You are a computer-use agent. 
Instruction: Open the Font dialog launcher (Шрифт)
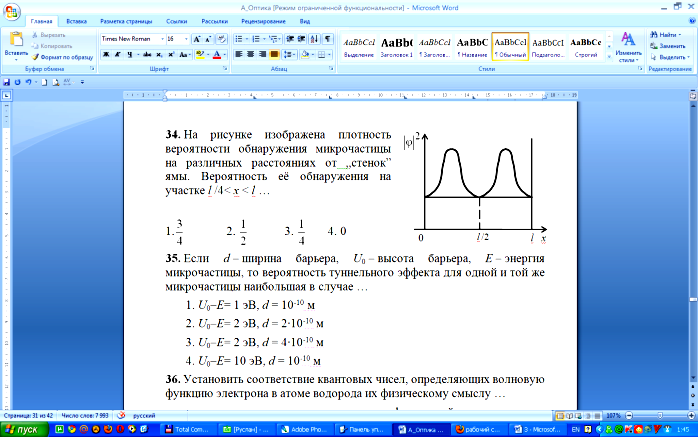coord(225,69)
